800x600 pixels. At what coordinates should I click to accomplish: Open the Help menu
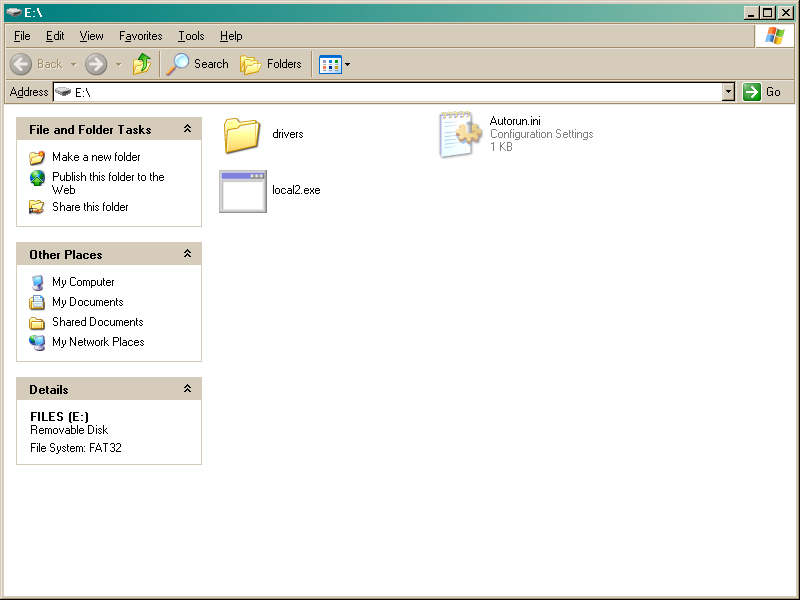(x=231, y=36)
